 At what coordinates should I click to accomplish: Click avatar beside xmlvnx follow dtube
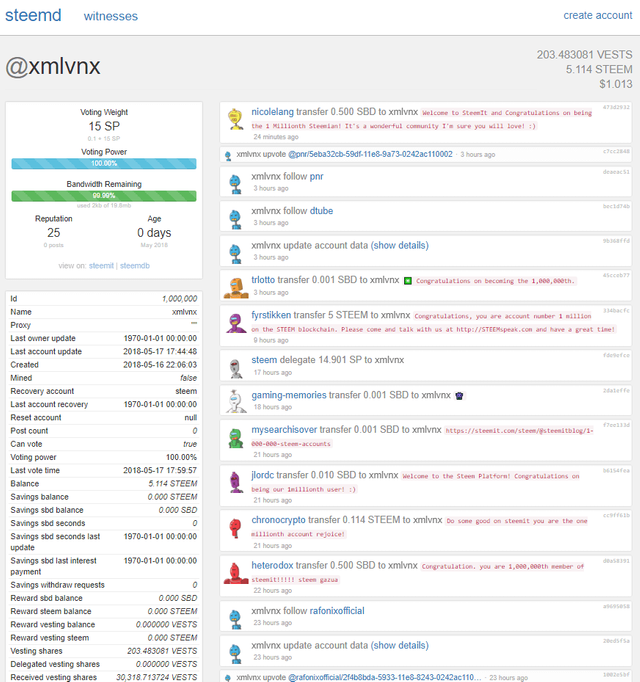click(x=235, y=219)
